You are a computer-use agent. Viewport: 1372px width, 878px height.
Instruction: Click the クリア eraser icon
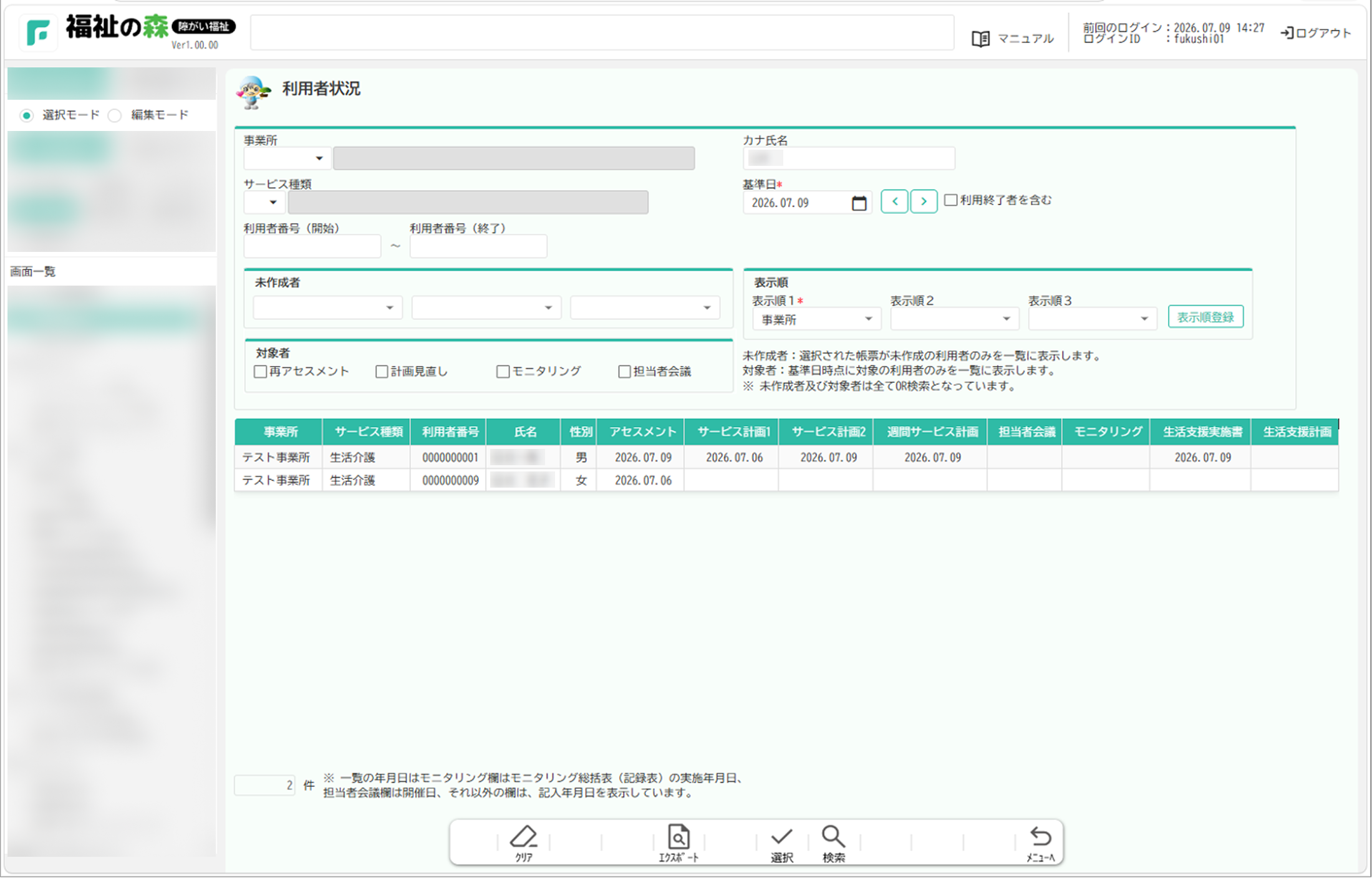tap(524, 837)
